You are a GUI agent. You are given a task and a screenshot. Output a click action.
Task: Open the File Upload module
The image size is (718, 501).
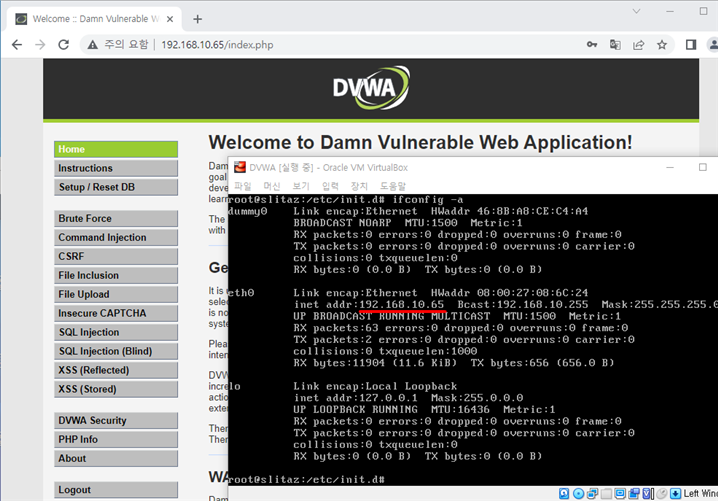116,294
